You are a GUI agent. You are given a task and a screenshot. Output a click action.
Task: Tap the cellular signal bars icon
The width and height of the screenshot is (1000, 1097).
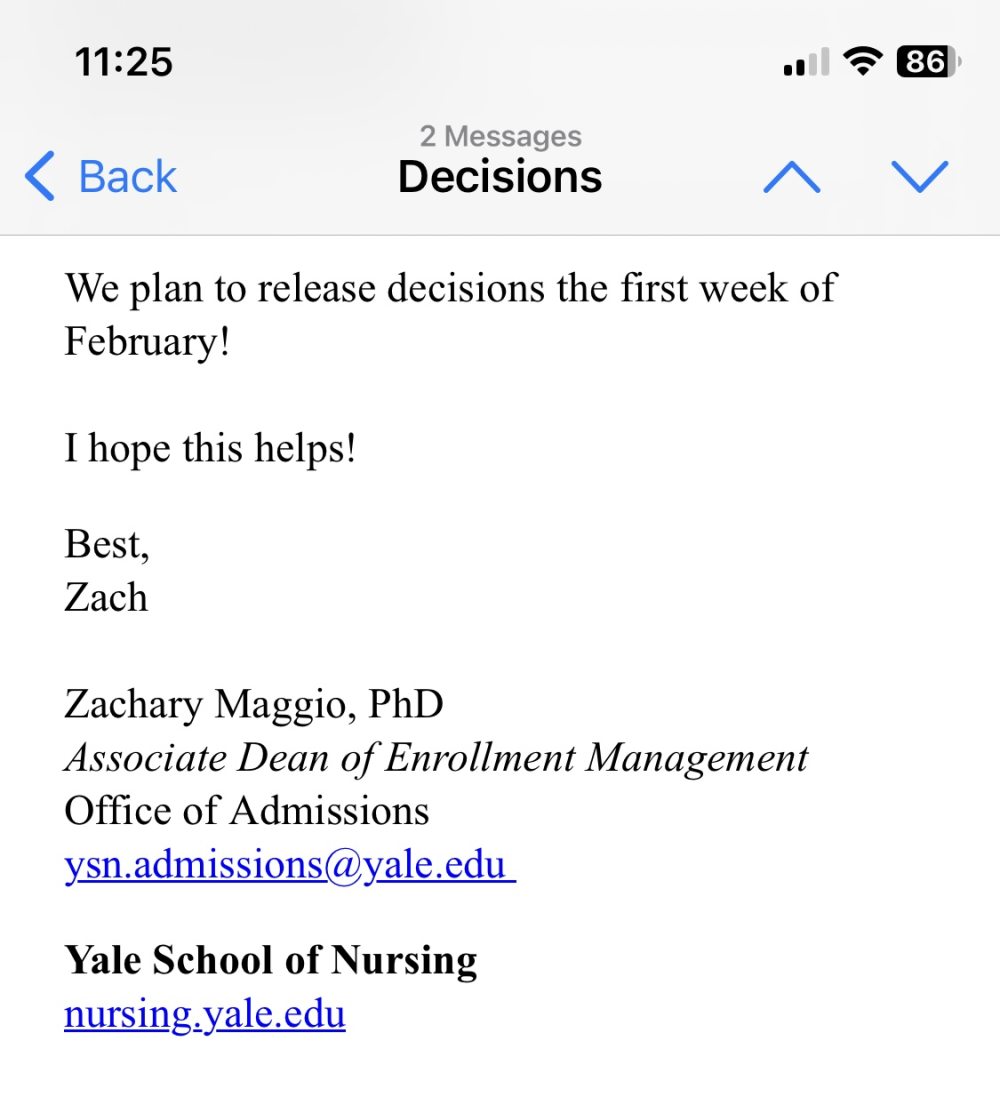[806, 62]
